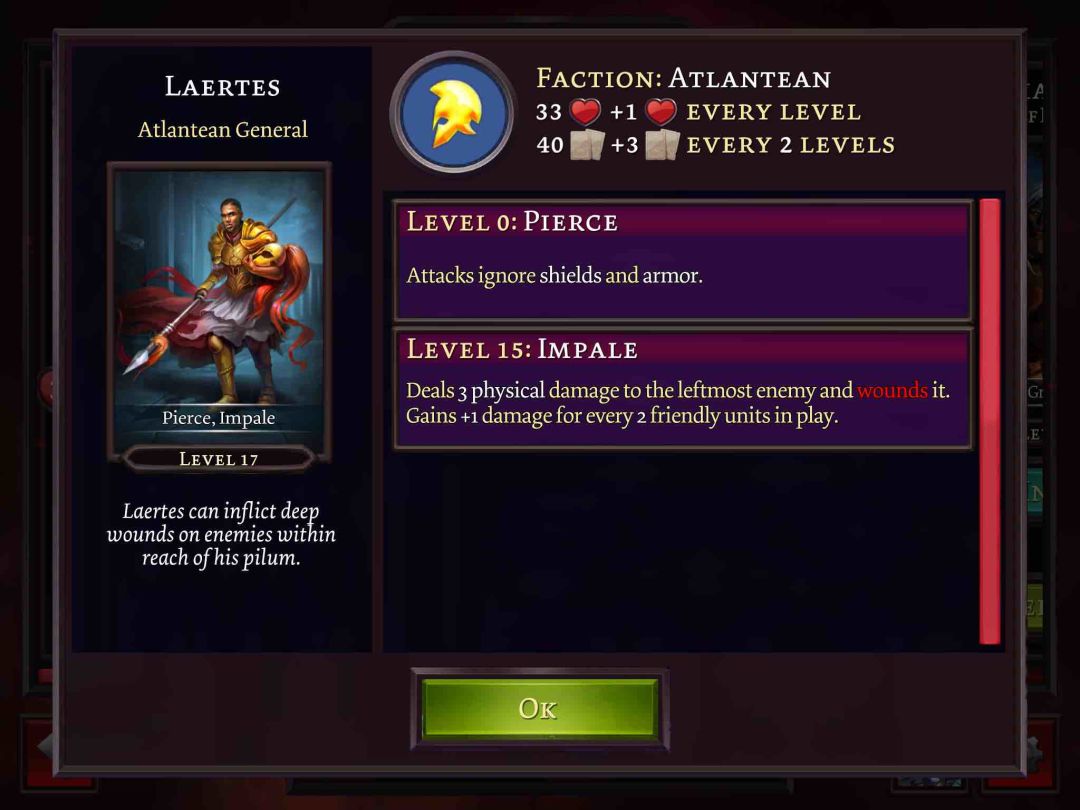Open the Level 0: Pierce ability header
This screenshot has width=1080, height=810.
tap(682, 222)
